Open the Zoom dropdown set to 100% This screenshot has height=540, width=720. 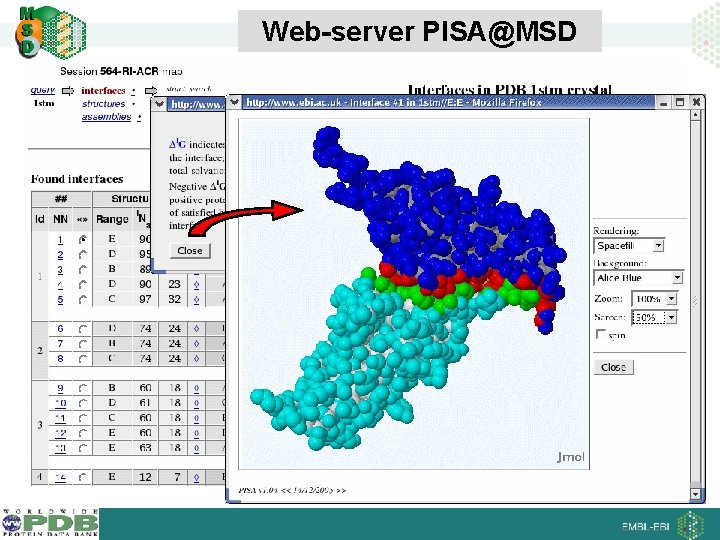pos(654,299)
